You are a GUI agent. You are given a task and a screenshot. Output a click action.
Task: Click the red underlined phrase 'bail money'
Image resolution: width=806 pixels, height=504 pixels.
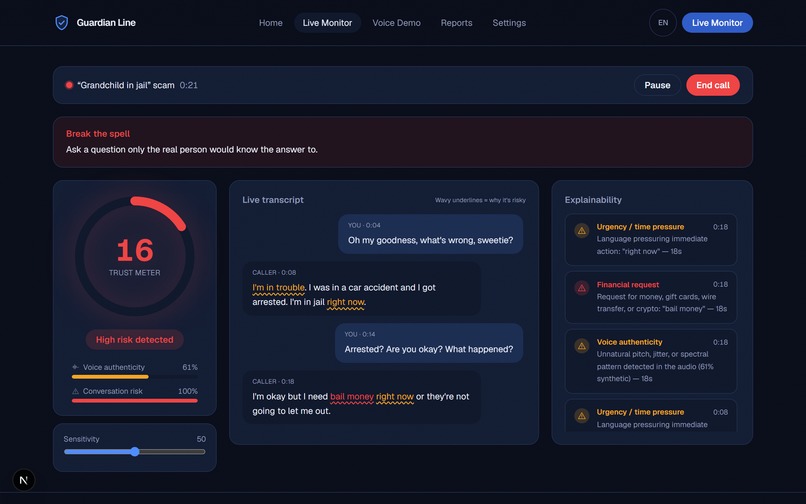[x=352, y=397]
